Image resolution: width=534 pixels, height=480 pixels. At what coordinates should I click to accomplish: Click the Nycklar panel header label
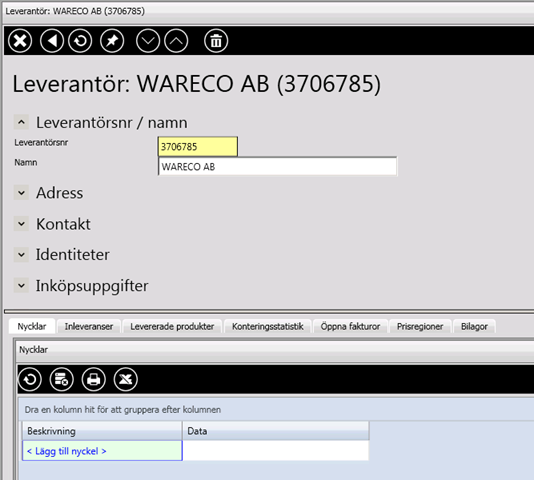coord(33,350)
